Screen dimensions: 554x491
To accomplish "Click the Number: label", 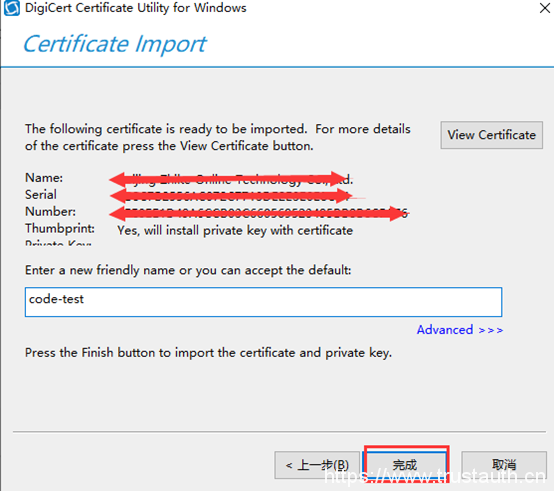I will click(x=50, y=212).
